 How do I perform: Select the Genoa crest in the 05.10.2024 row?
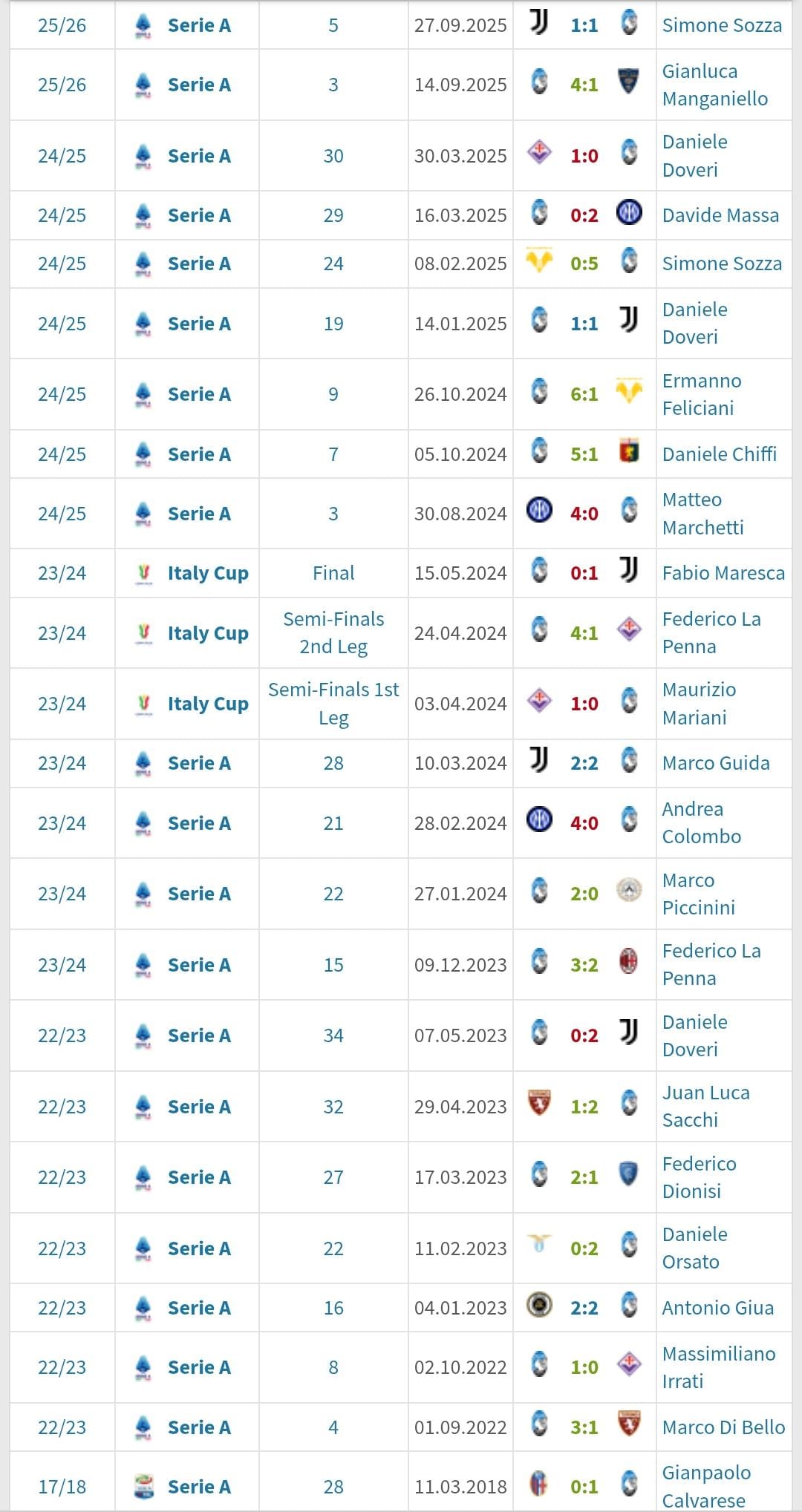point(629,452)
